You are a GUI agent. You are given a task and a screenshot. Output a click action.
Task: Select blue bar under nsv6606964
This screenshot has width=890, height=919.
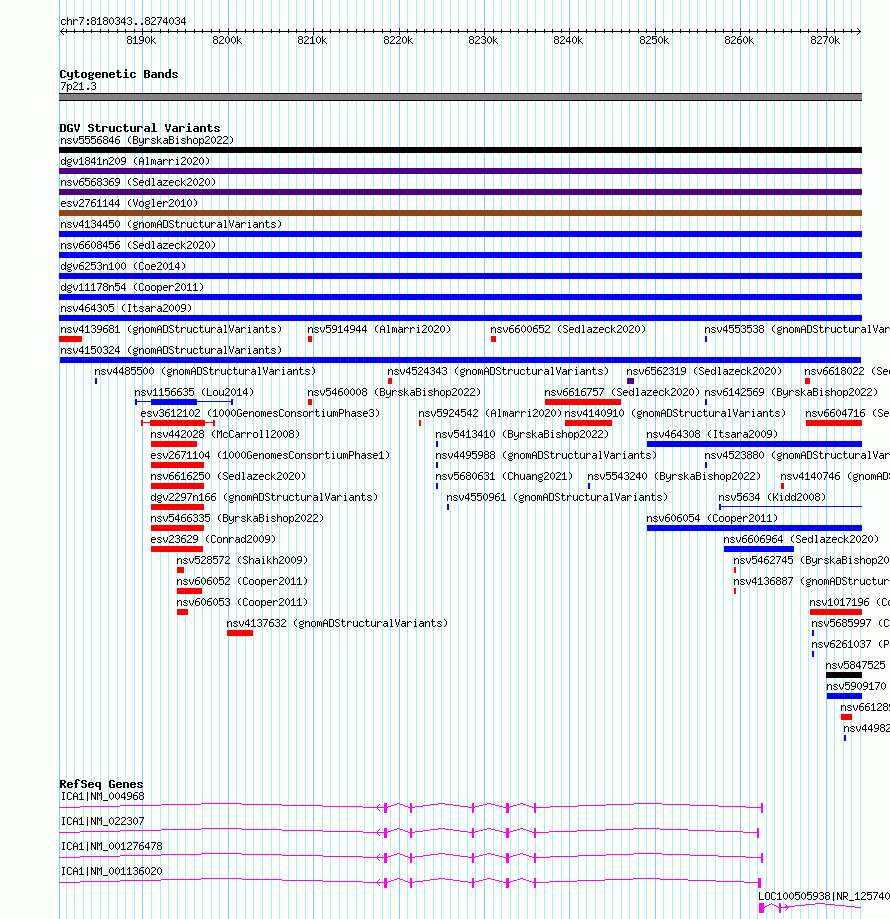(759, 549)
